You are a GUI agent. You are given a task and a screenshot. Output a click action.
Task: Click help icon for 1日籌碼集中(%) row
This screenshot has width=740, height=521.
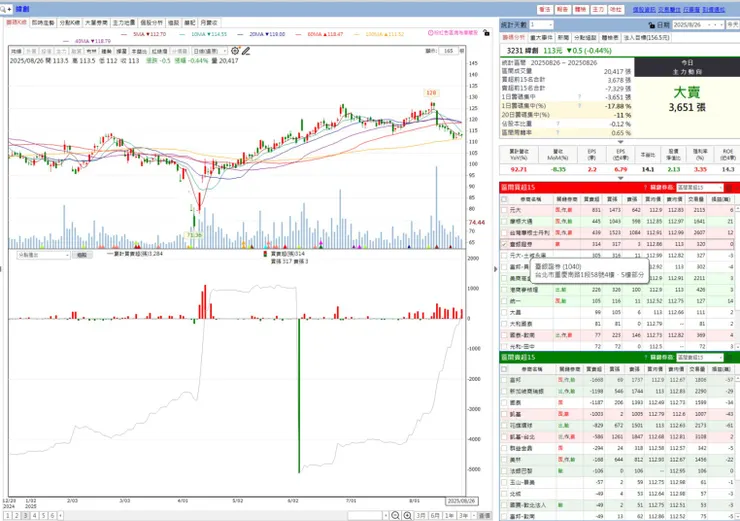(580, 106)
